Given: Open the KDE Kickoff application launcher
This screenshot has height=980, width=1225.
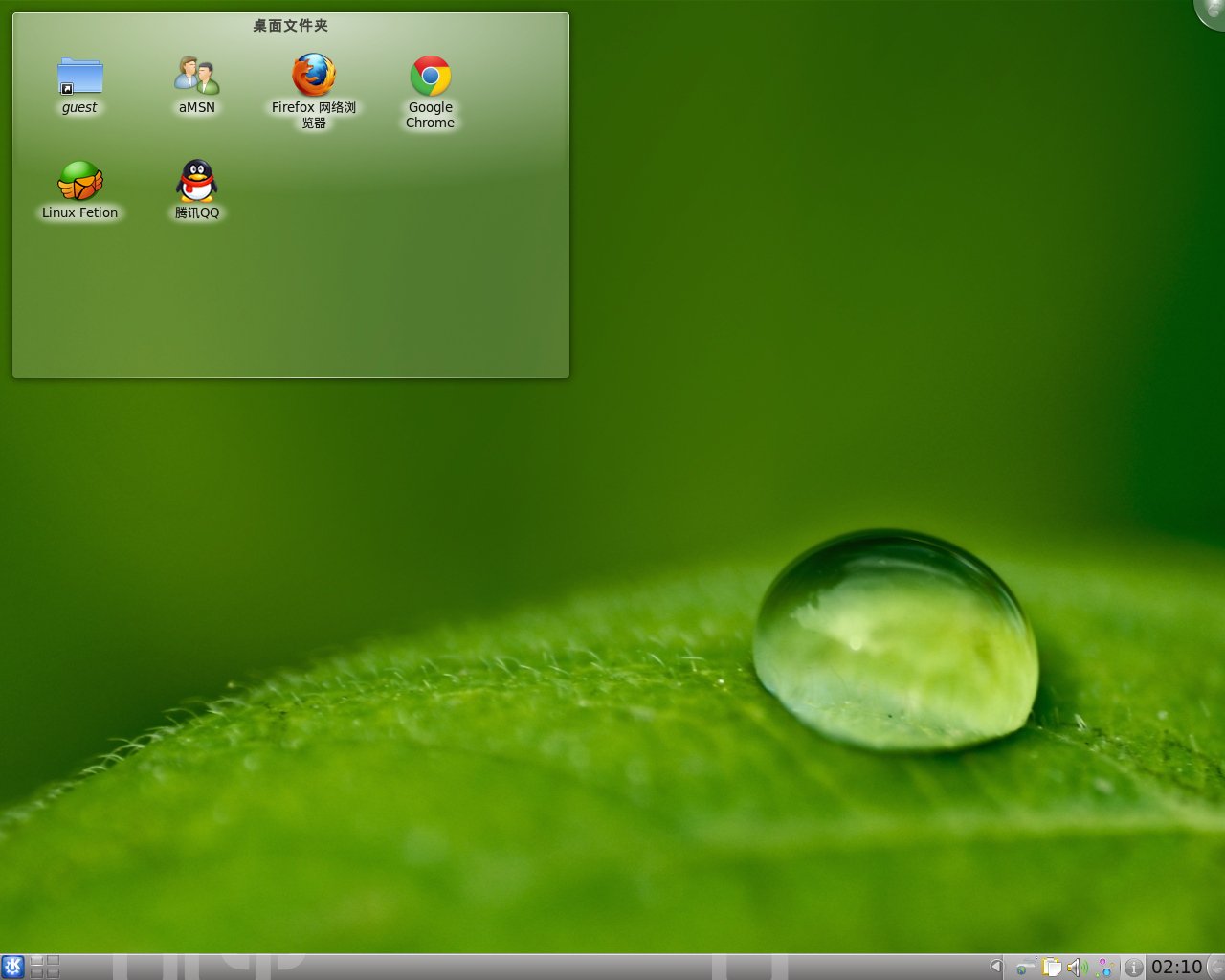Looking at the screenshot, I should [x=12, y=967].
